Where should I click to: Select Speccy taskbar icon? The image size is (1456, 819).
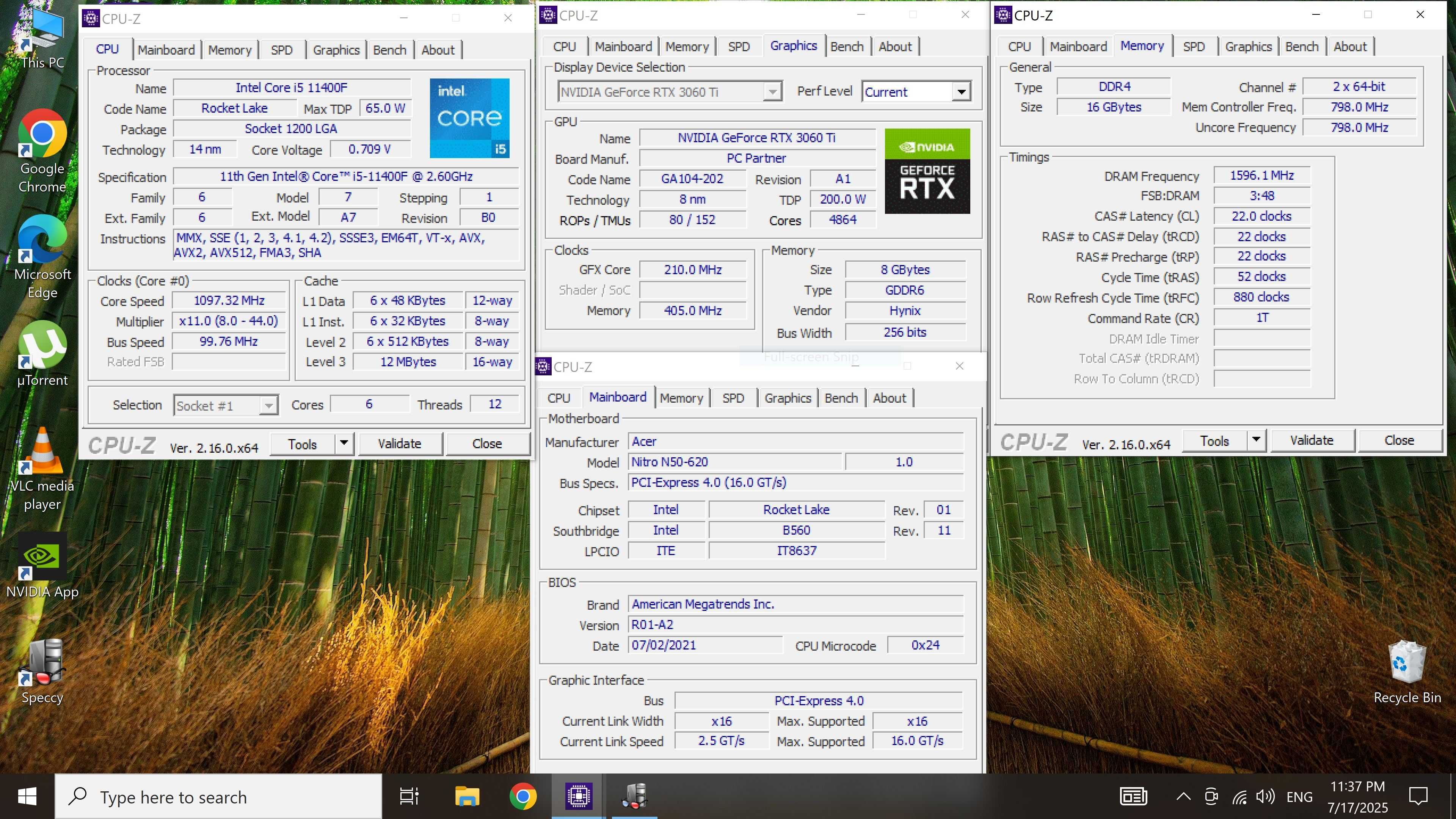pos(634,796)
